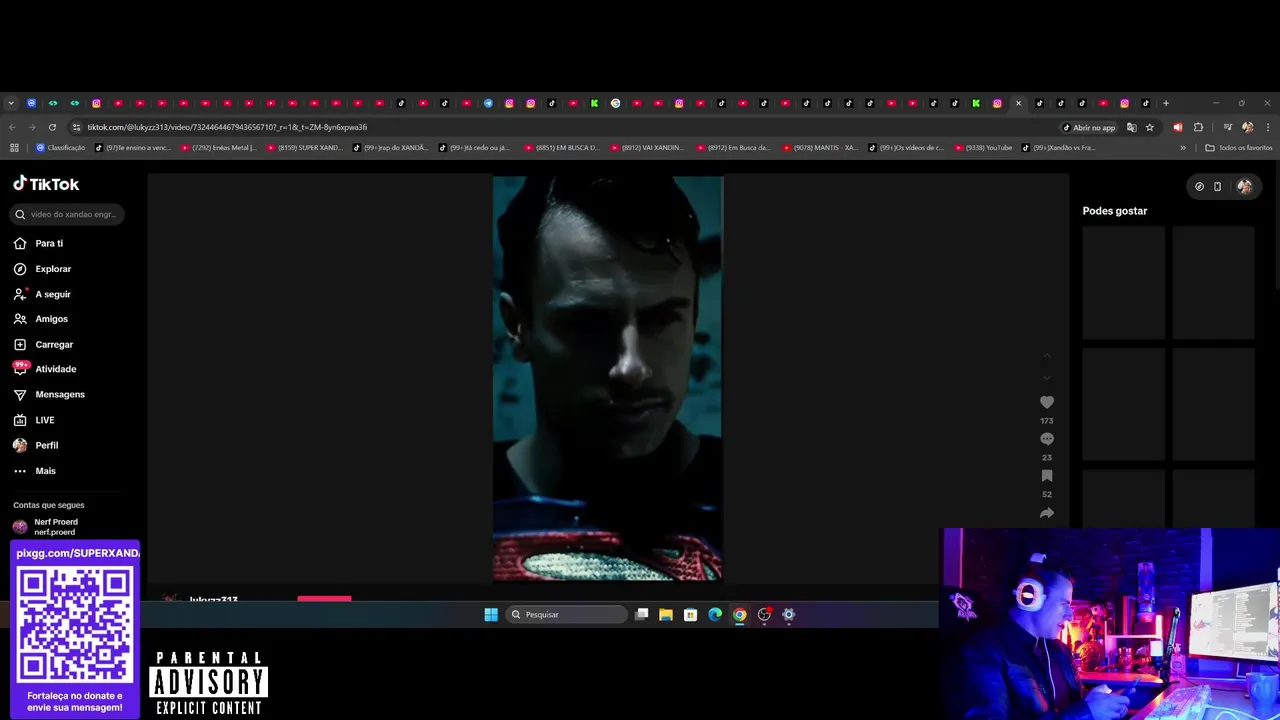The image size is (1280, 720).
Task: Open Windows Start menu
Action: (491, 615)
